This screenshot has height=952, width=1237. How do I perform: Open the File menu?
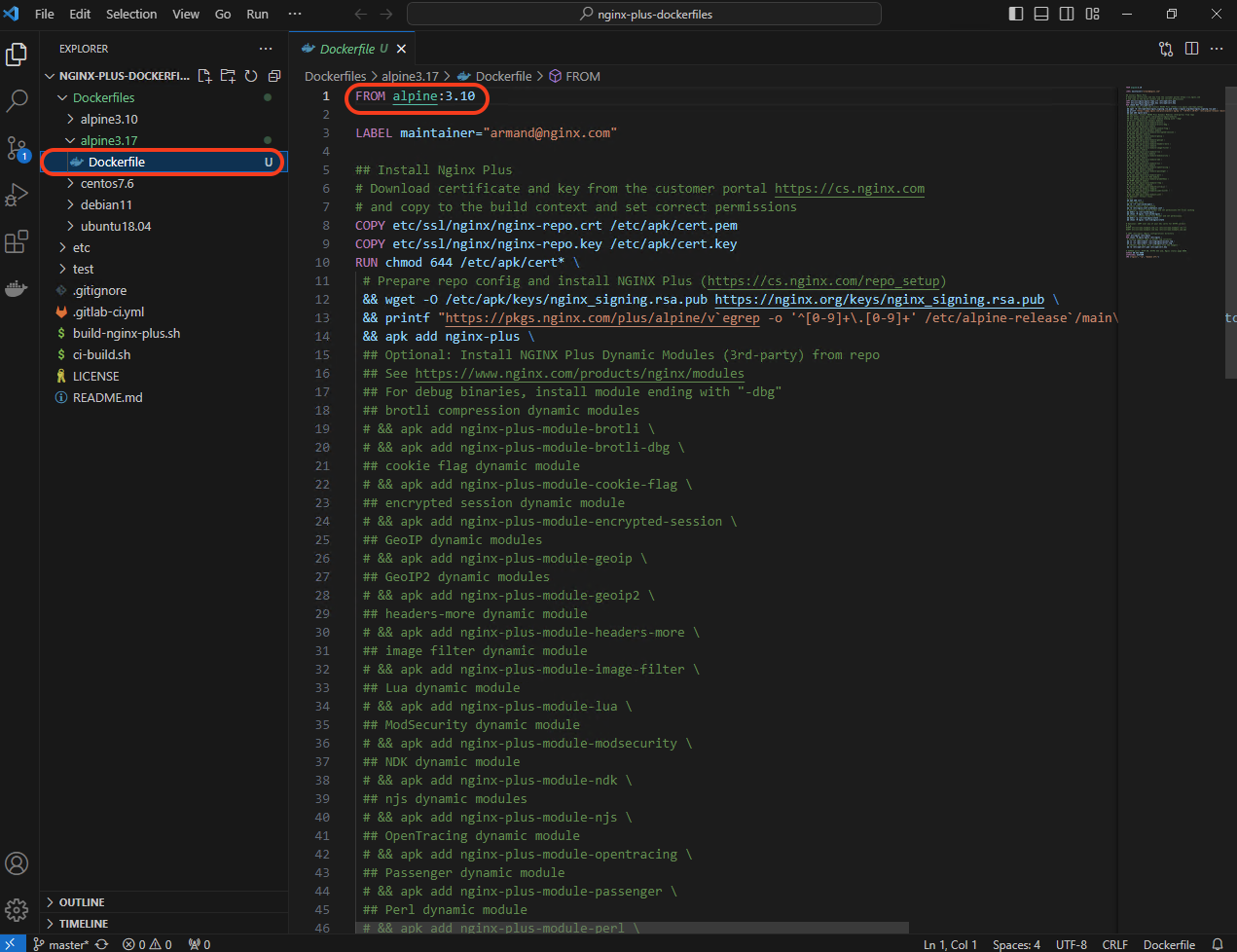pos(45,14)
